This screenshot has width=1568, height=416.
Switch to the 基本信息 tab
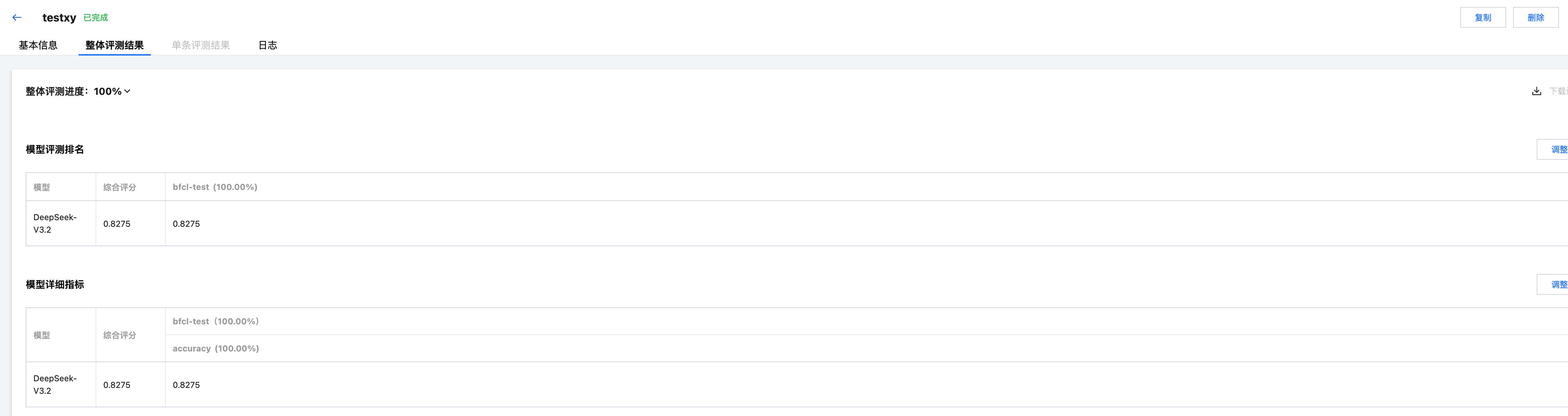38,45
